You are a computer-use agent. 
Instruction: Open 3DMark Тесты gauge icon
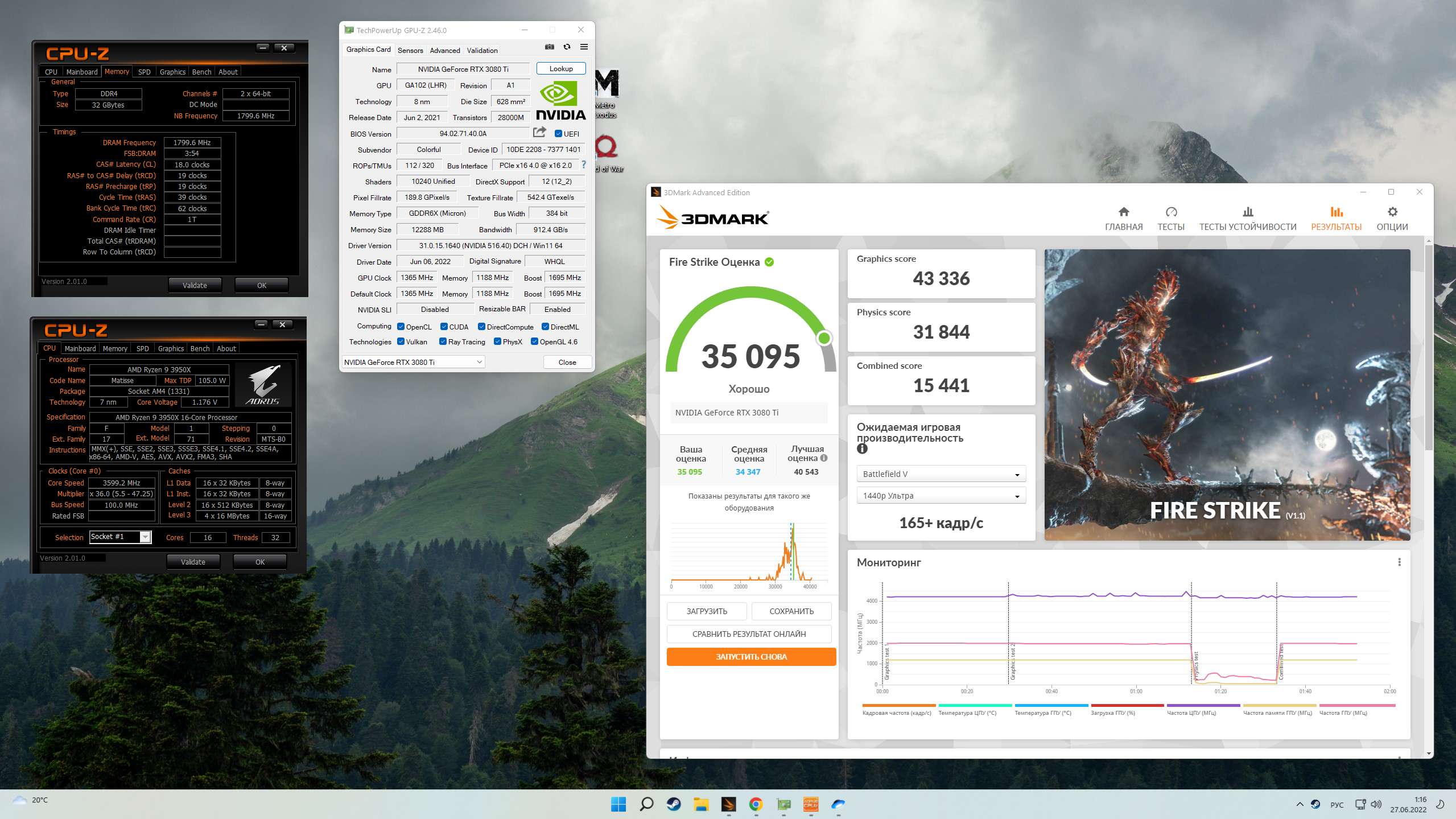(1171, 212)
